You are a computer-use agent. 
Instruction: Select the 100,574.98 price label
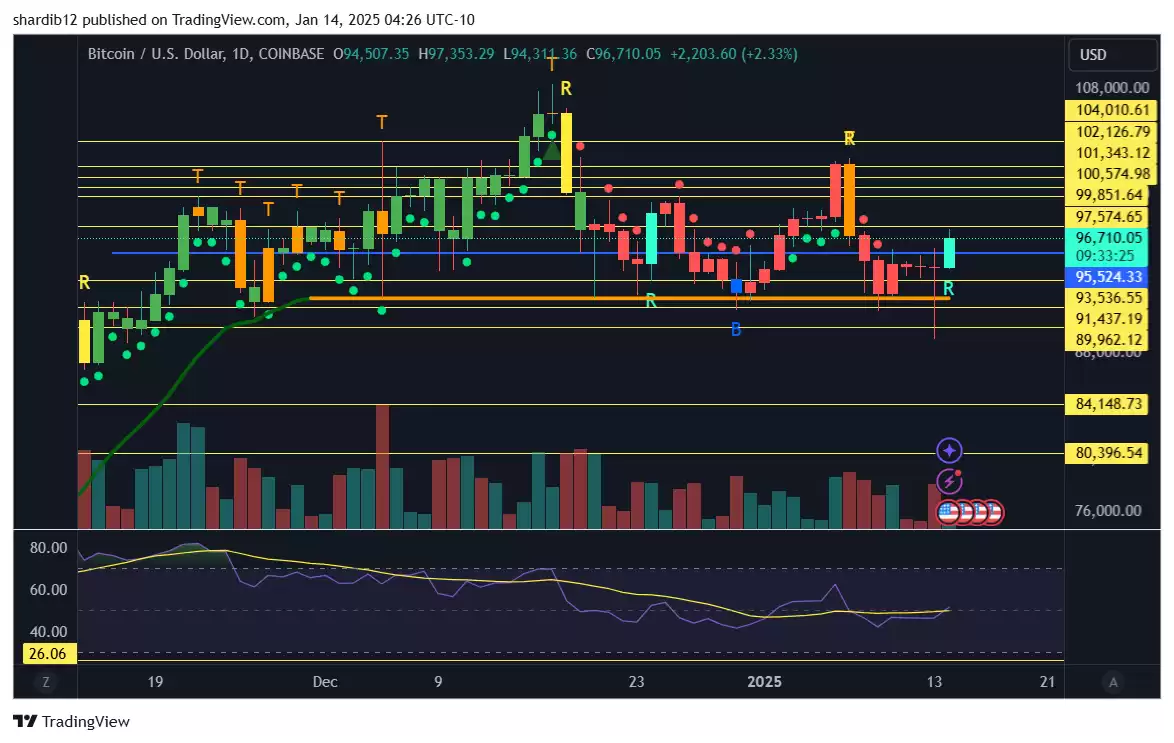point(1112,174)
